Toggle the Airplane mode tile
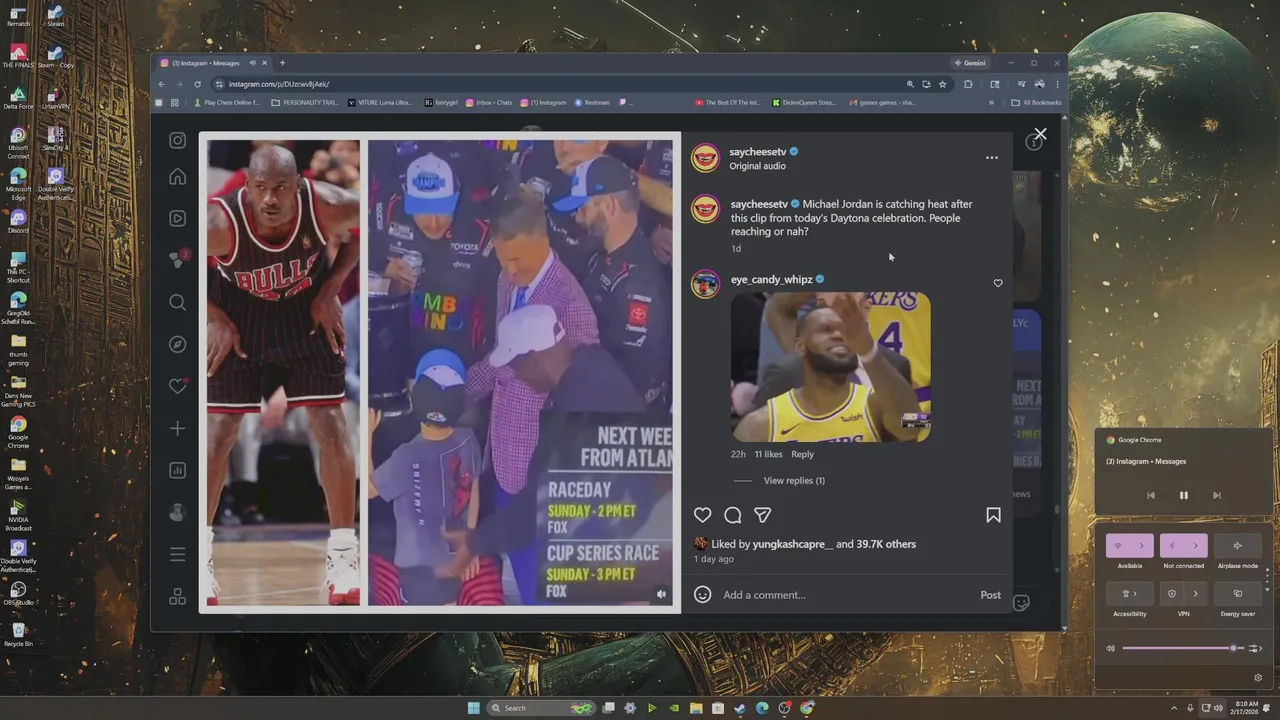This screenshot has height=720, width=1280. [x=1237, y=546]
